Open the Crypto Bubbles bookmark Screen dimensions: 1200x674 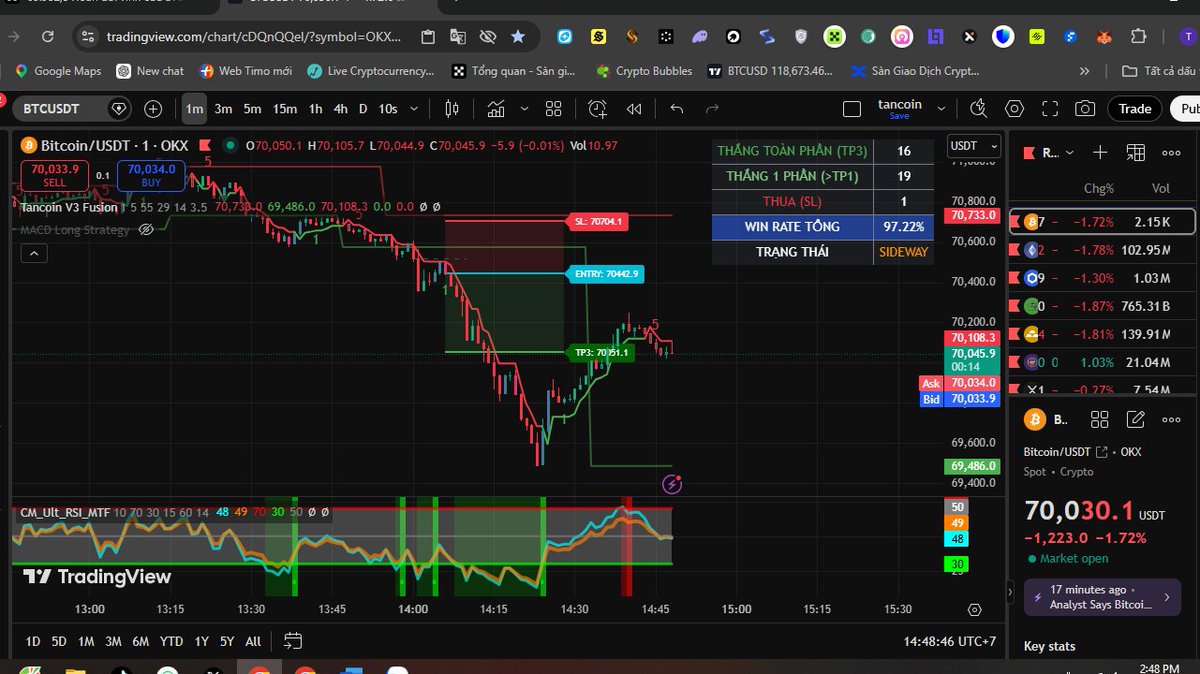[x=644, y=71]
